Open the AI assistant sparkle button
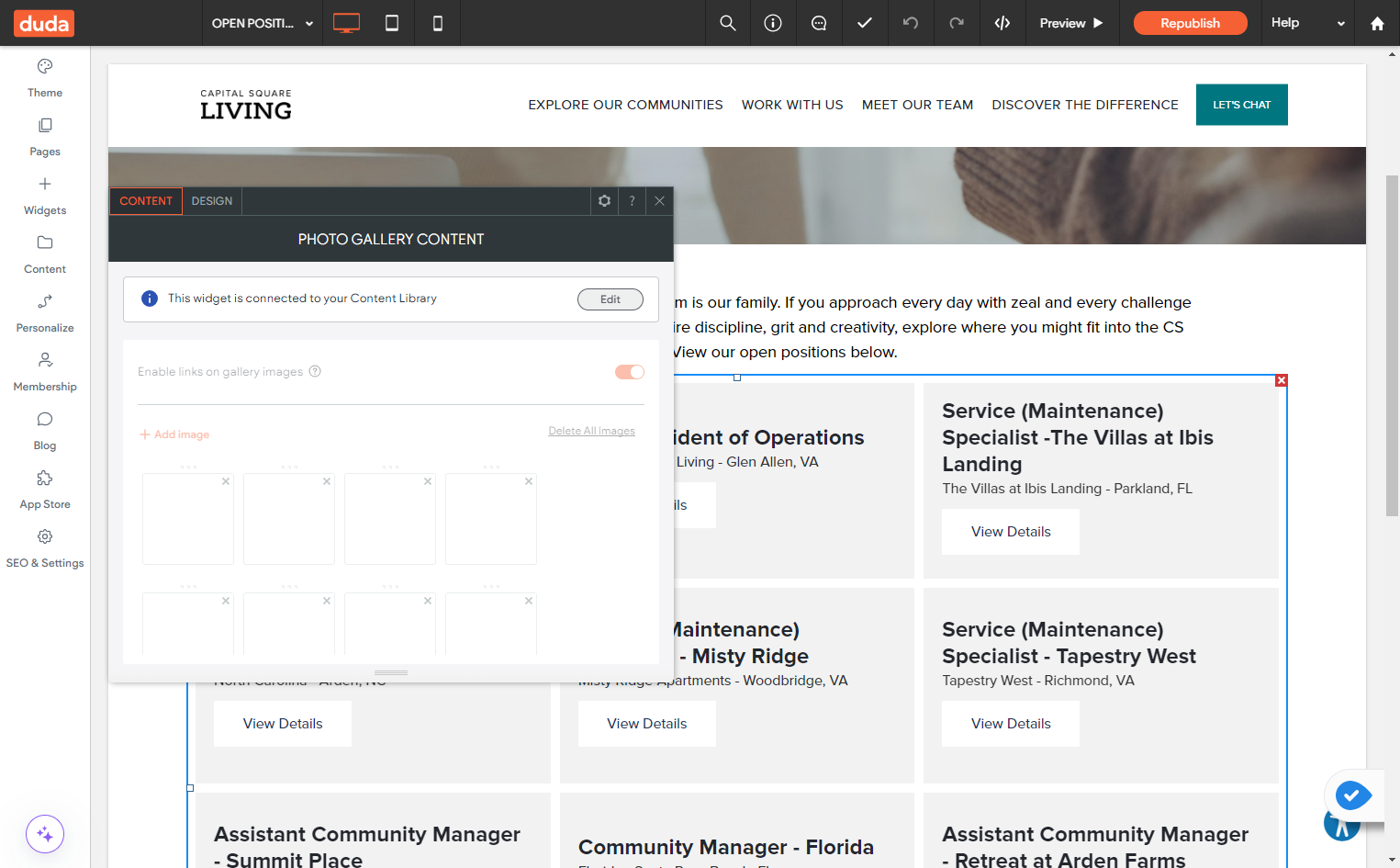The image size is (1400, 868). tap(45, 834)
